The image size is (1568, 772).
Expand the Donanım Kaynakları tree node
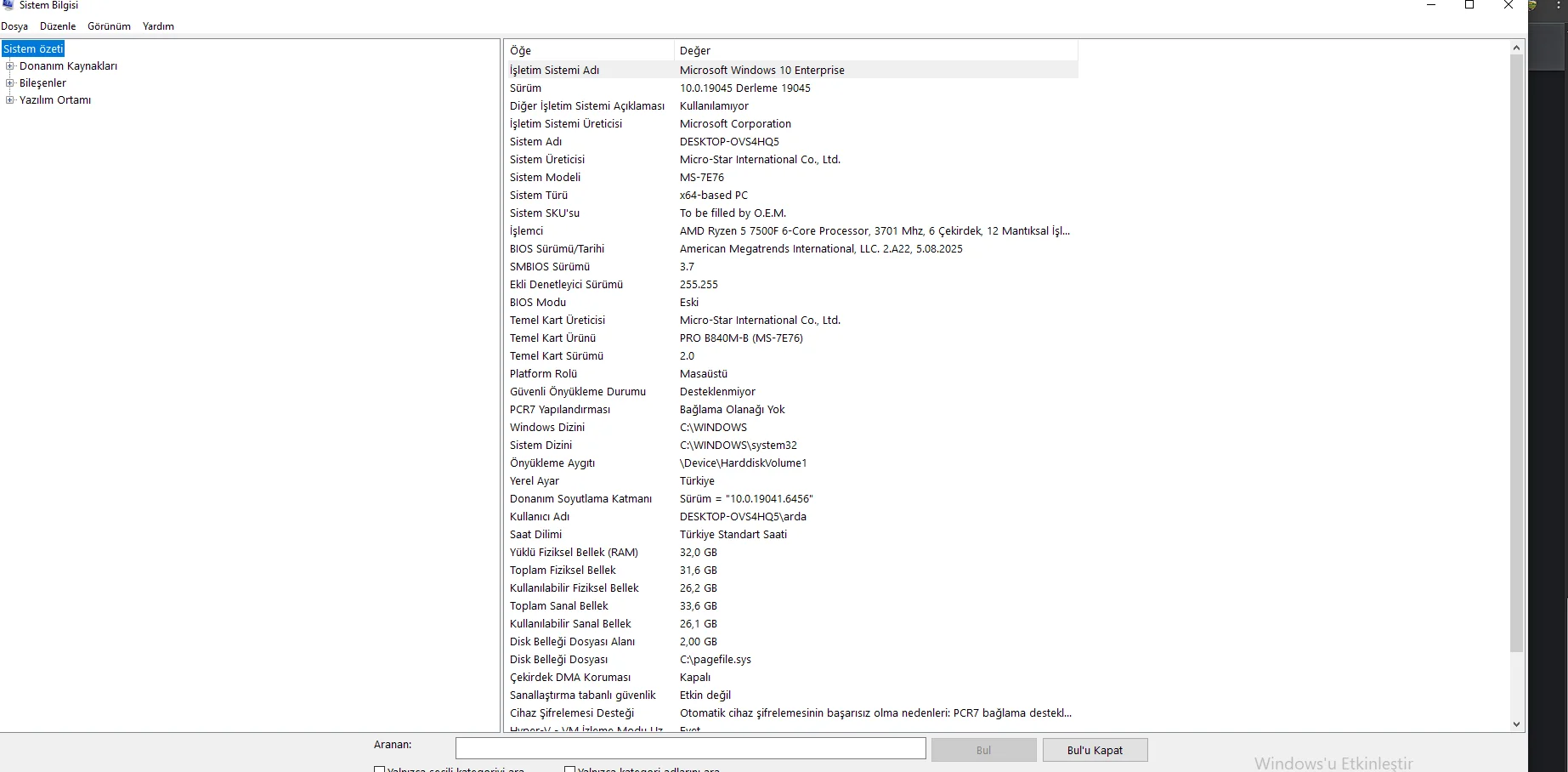click(x=10, y=65)
